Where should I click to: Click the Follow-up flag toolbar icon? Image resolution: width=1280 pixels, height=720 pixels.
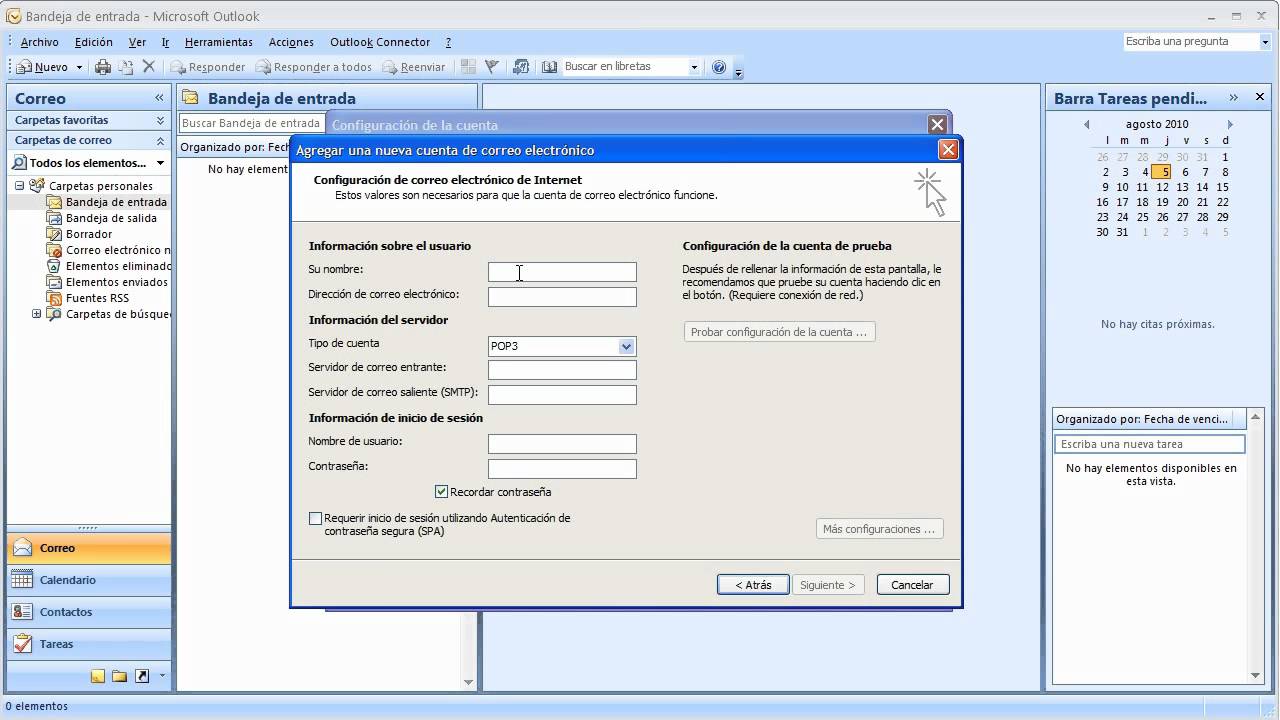[x=492, y=67]
